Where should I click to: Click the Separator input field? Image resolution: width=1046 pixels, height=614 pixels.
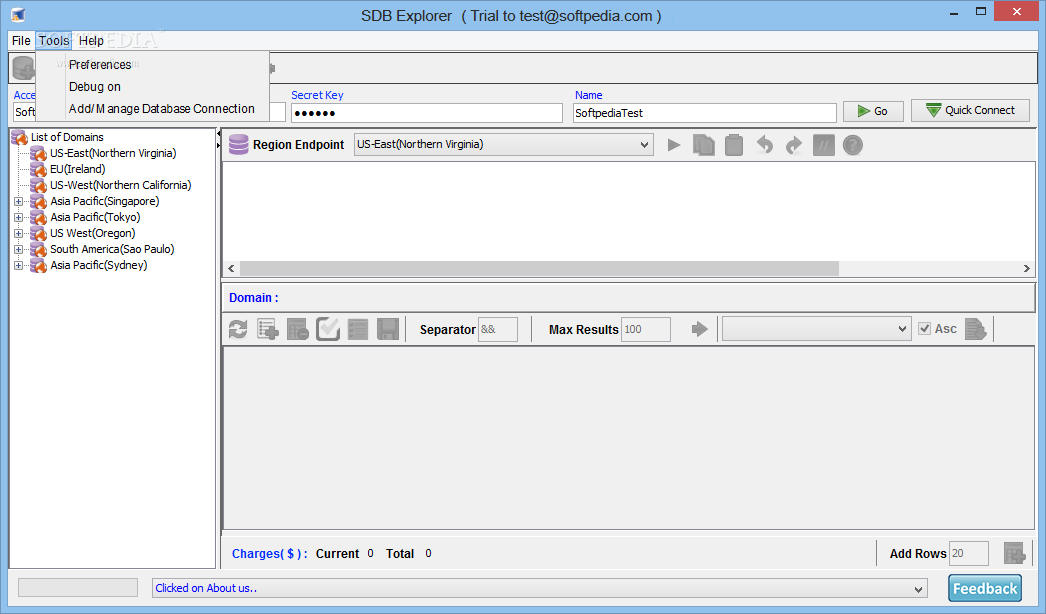pyautogui.click(x=498, y=329)
